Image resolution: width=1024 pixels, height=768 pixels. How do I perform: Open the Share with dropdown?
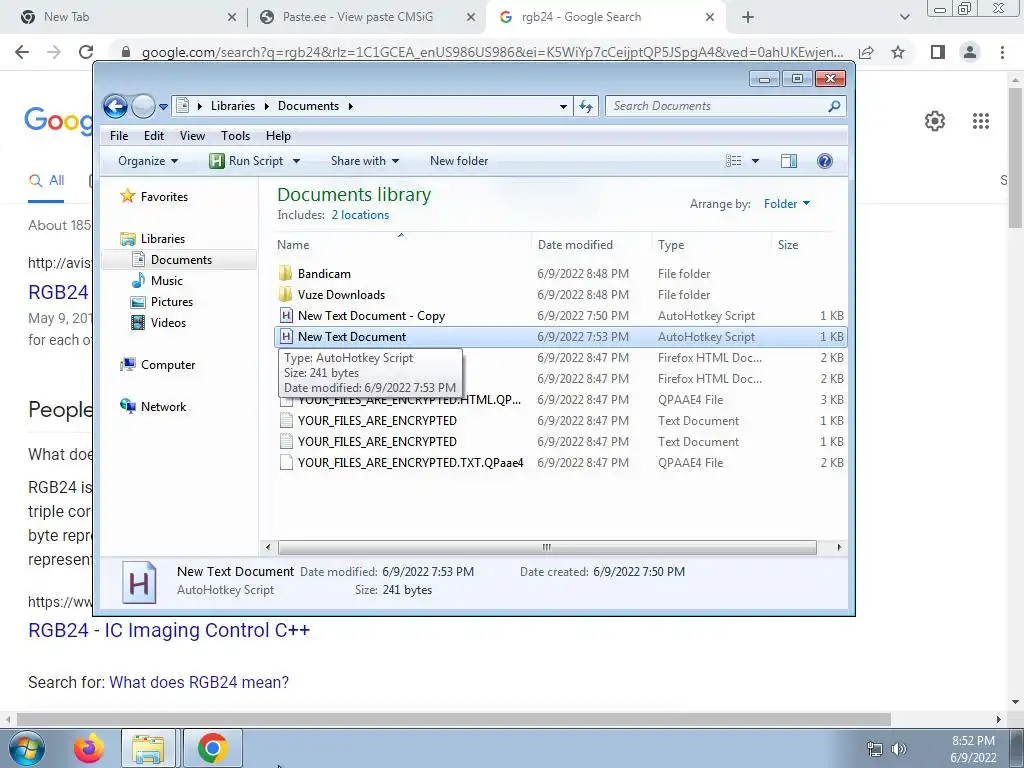click(364, 161)
